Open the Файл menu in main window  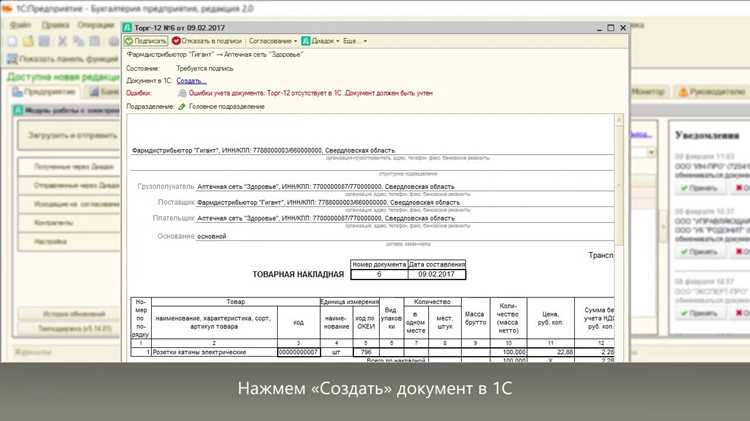click(x=20, y=25)
